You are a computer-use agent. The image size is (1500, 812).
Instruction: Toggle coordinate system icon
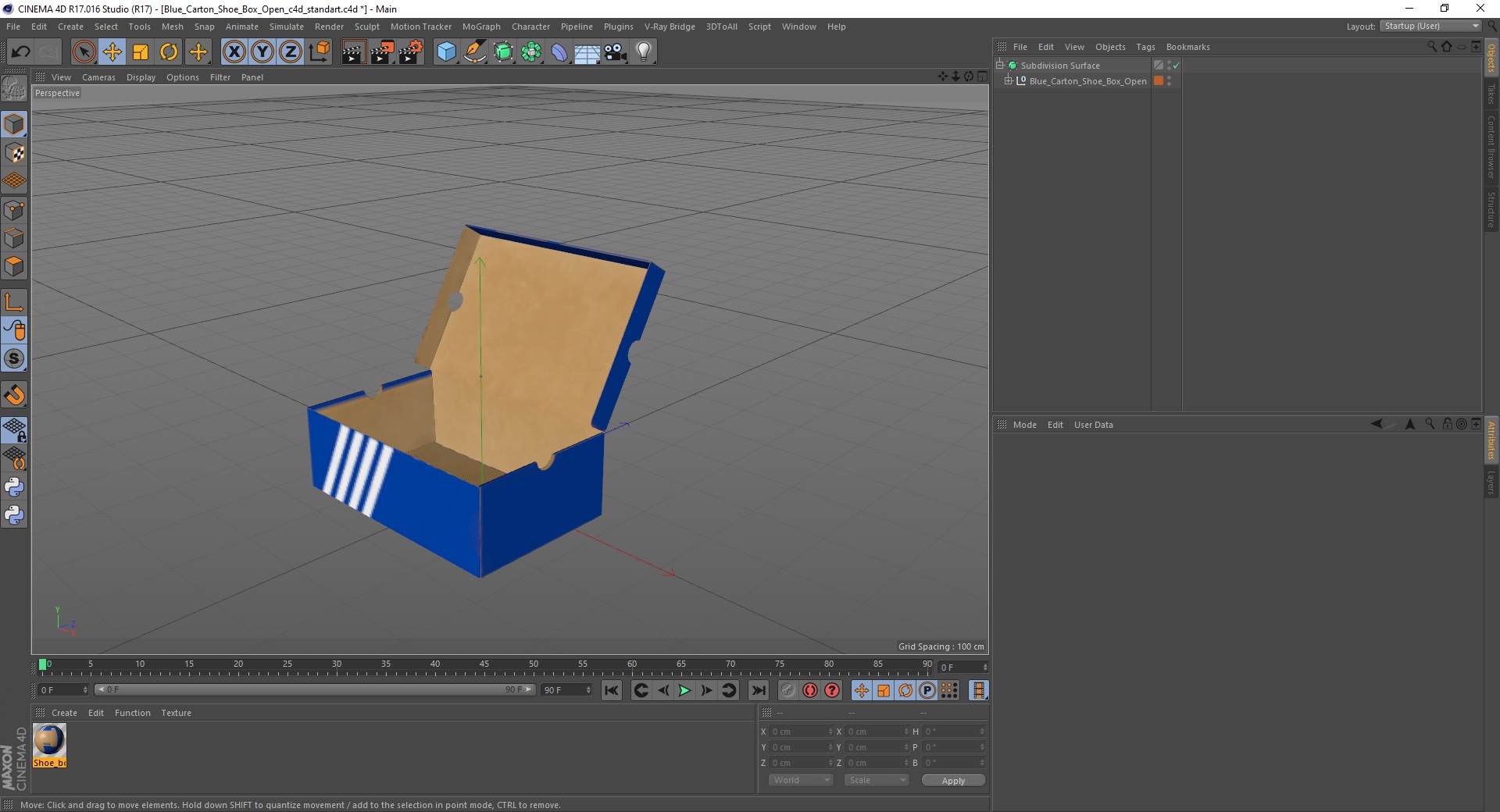319,52
